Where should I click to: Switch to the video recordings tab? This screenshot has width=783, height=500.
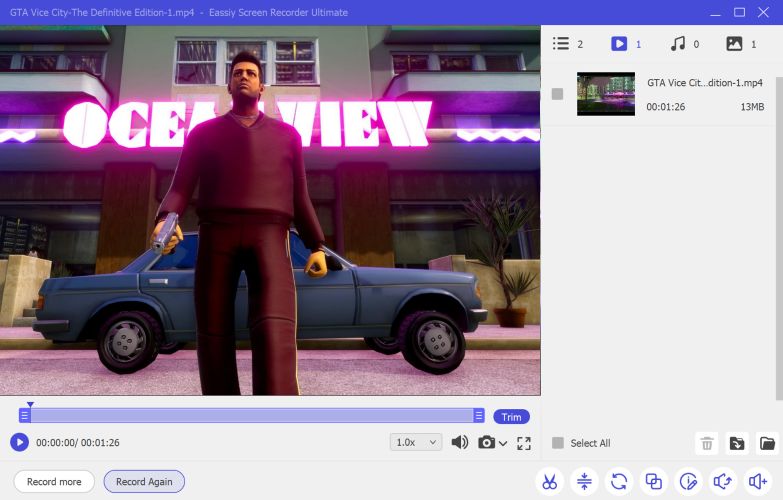(626, 44)
